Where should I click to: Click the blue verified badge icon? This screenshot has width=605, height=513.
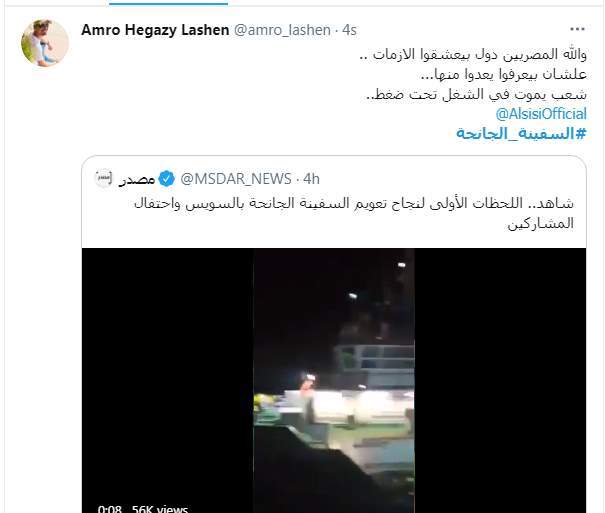pos(167,179)
